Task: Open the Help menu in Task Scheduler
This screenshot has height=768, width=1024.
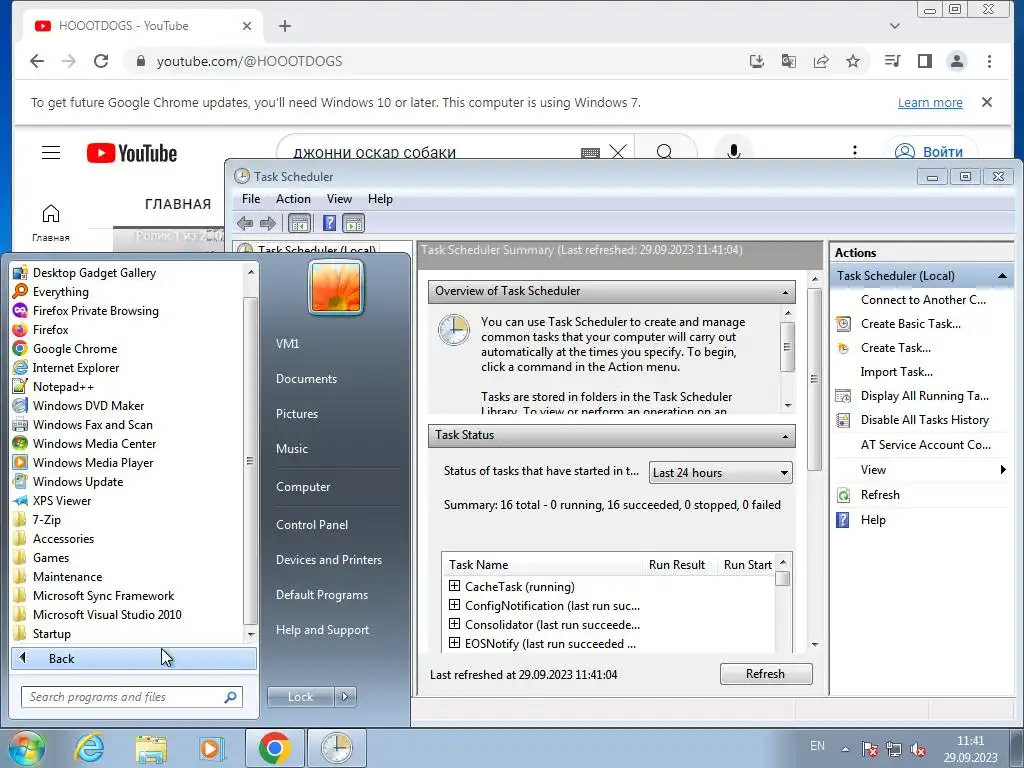Action: coord(380,199)
